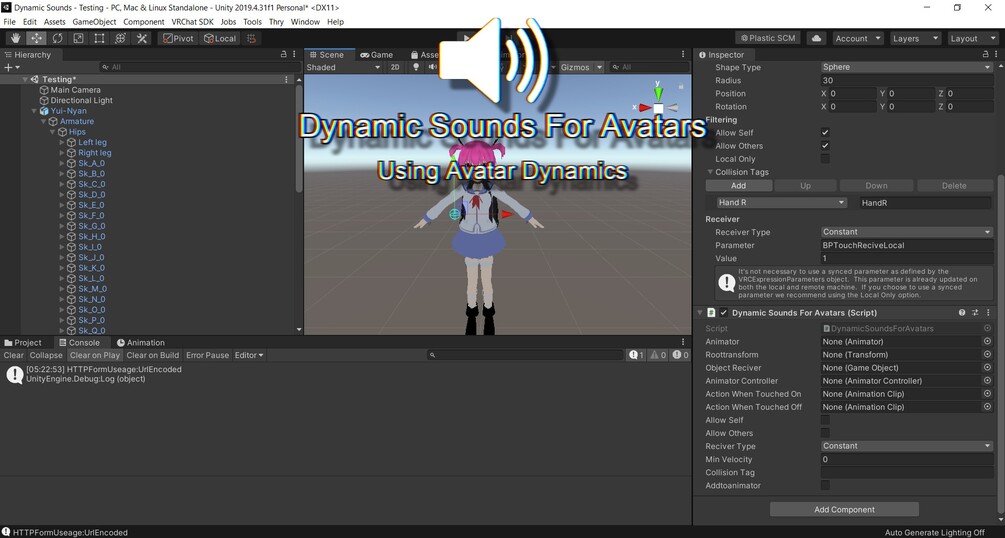Open the GameObject menu
The height and width of the screenshot is (538, 1005).
pyautogui.click(x=94, y=22)
